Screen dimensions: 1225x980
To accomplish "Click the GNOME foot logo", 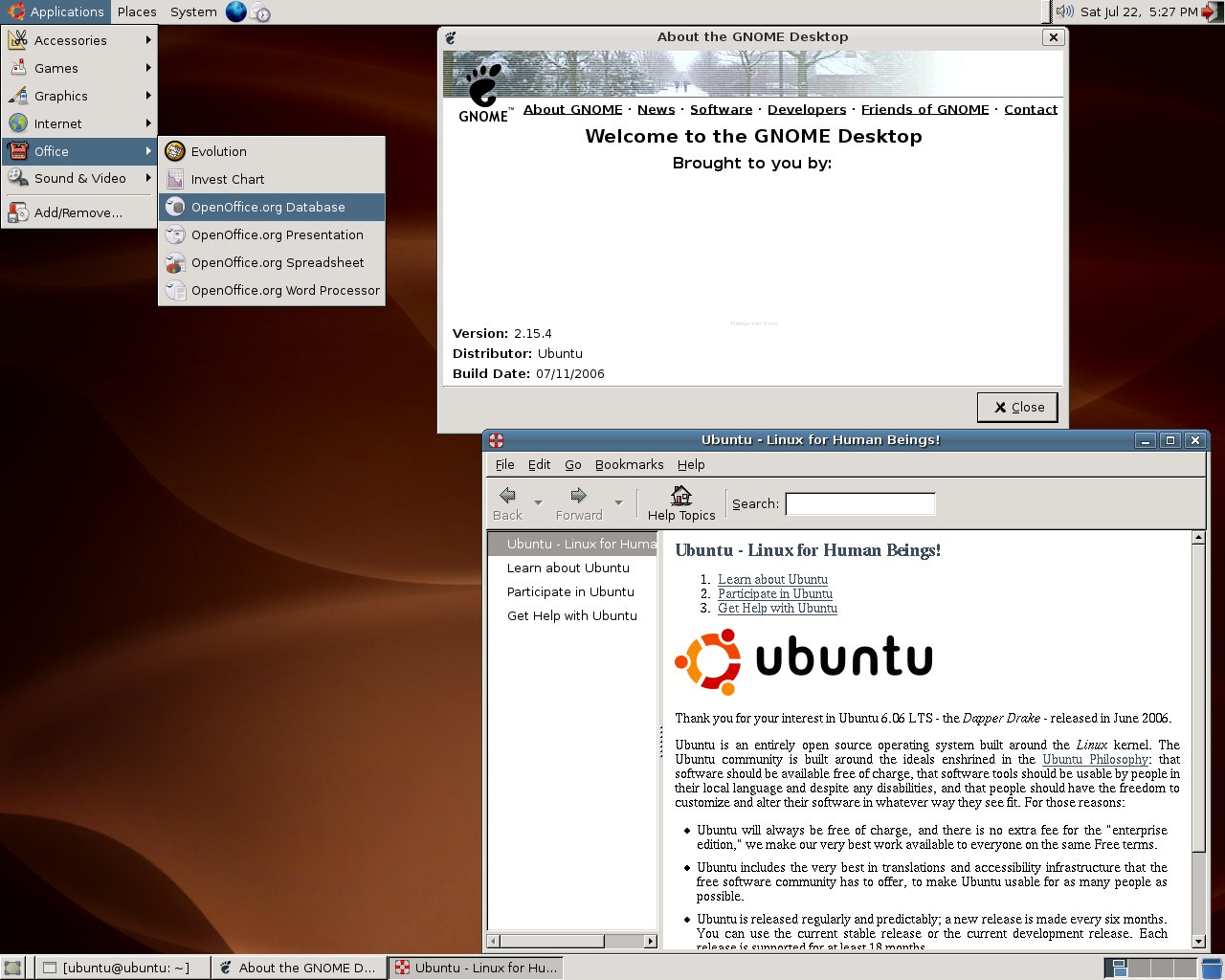I will click(483, 93).
